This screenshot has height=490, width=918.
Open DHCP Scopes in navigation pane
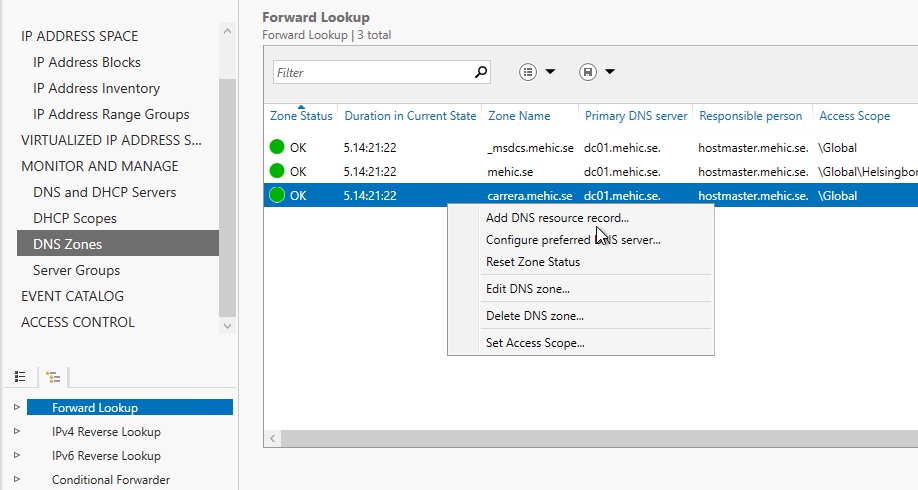click(75, 218)
